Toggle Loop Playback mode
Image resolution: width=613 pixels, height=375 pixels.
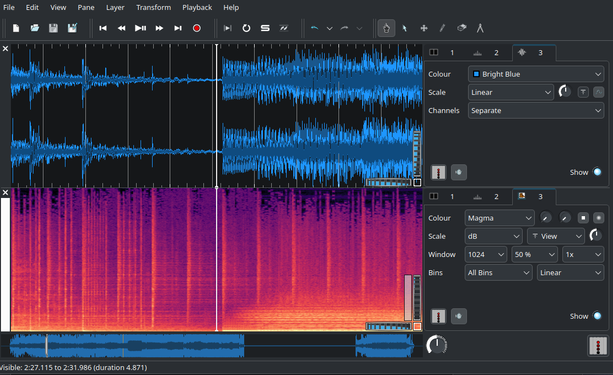click(246, 28)
